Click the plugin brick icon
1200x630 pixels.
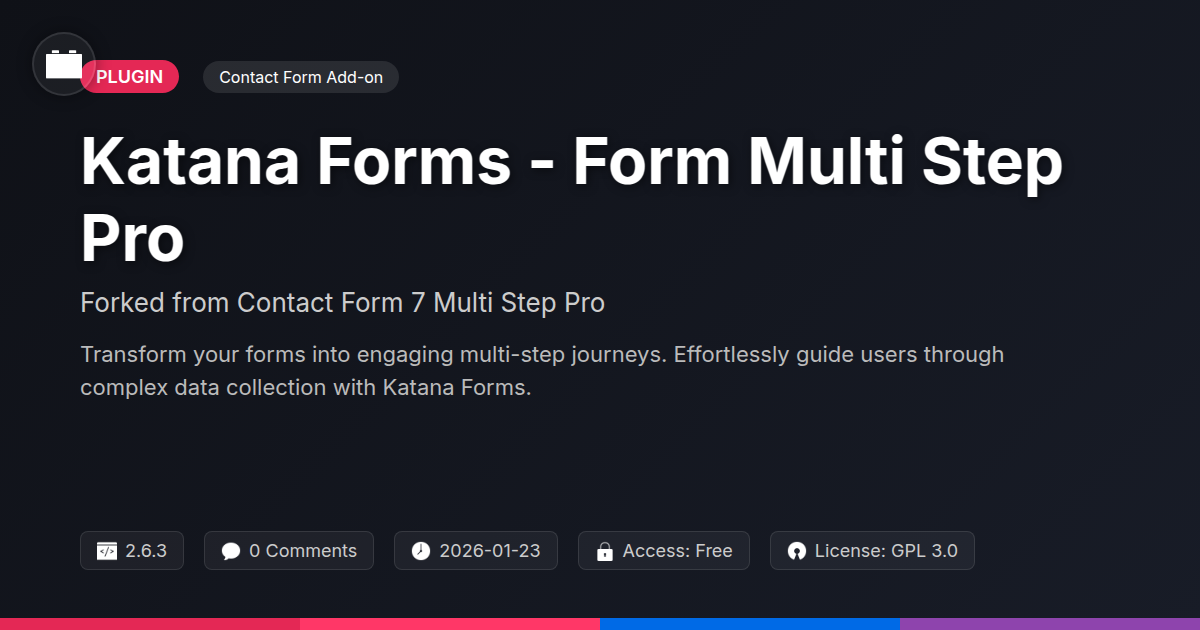coord(64,65)
